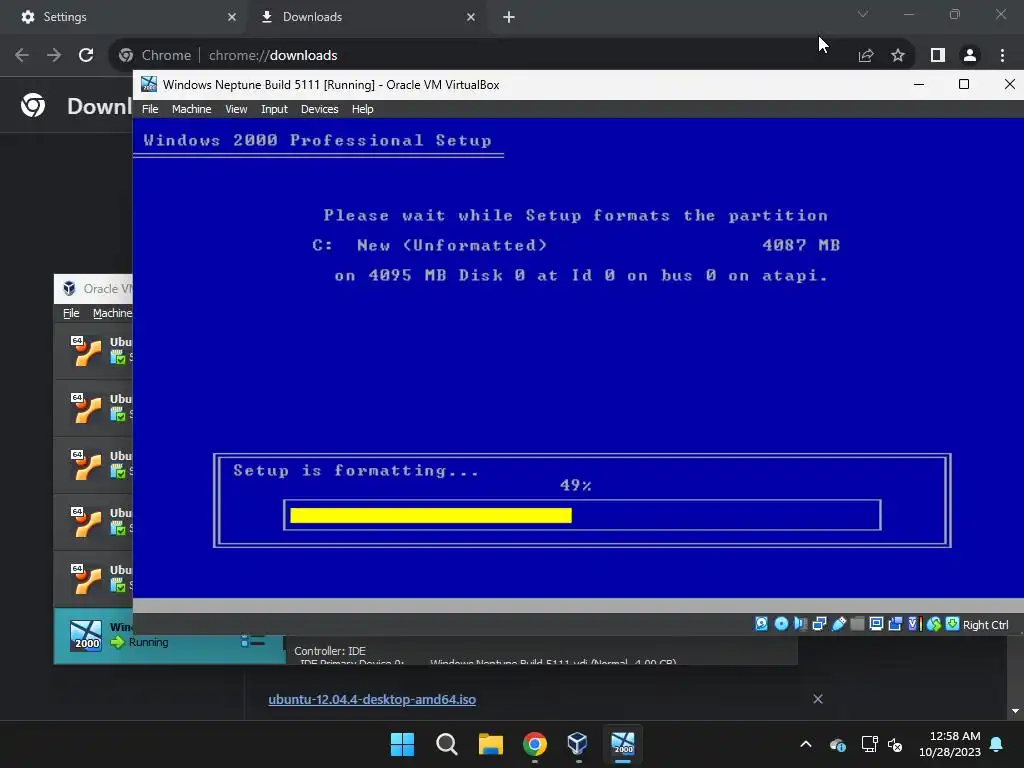Viewport: 1024px width, 768px height.
Task: Click the Chrome logo on Downloads page
Action: coord(33,105)
